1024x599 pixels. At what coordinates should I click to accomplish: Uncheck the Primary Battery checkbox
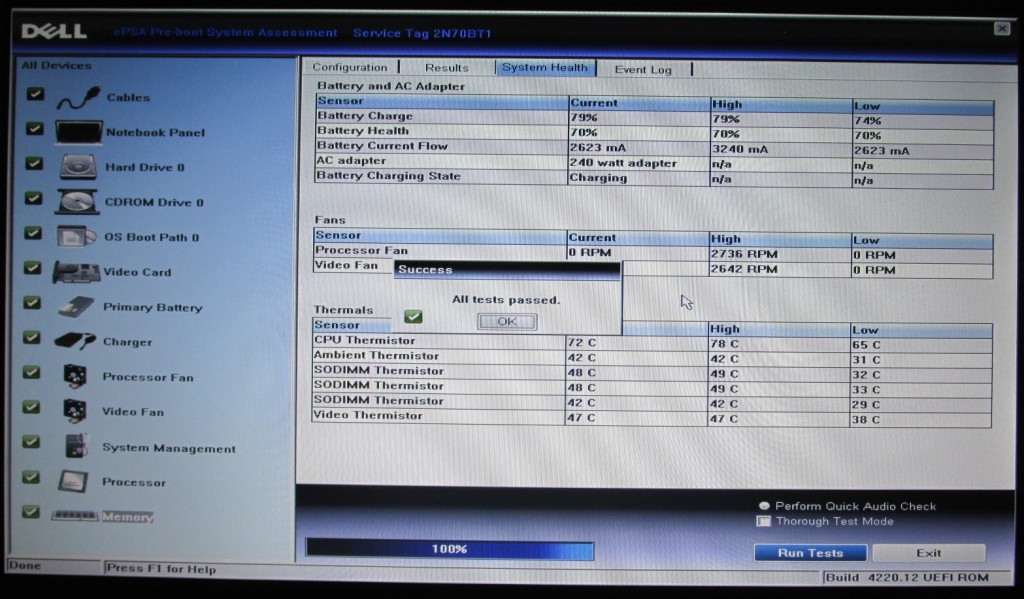pyautogui.click(x=31, y=303)
